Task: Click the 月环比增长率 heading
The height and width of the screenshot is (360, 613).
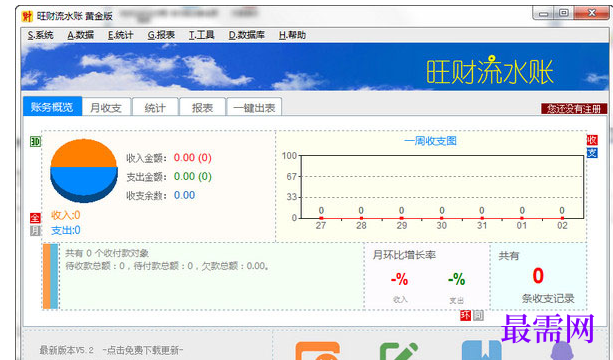Action: point(404,255)
